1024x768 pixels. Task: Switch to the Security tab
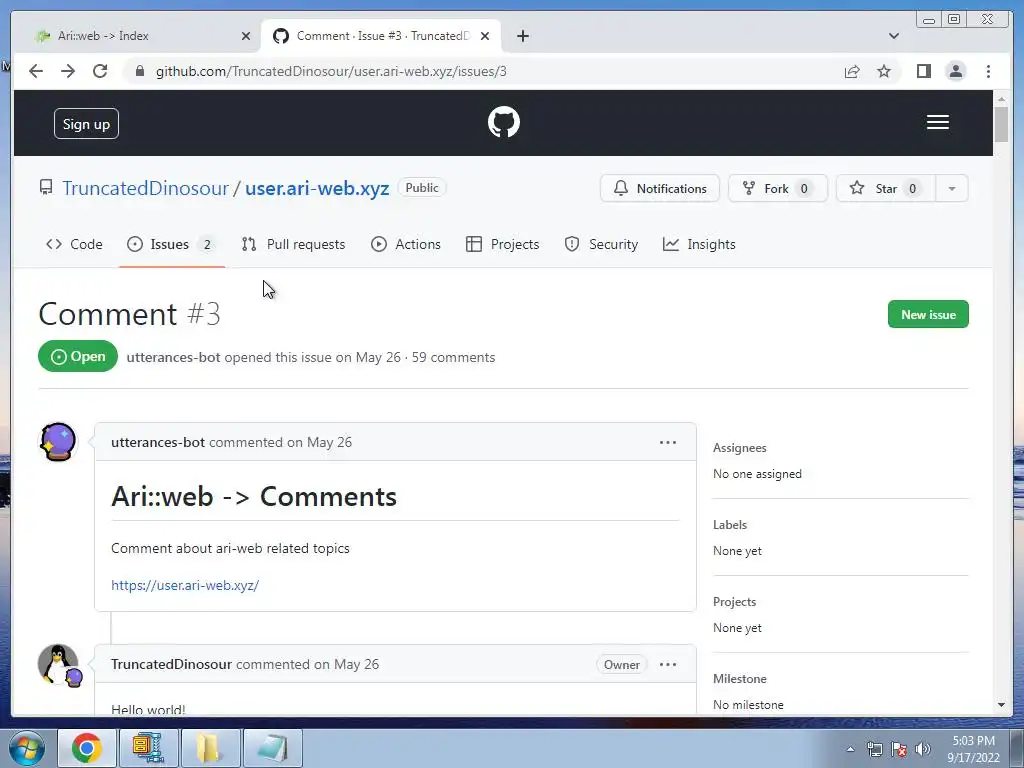coord(601,244)
